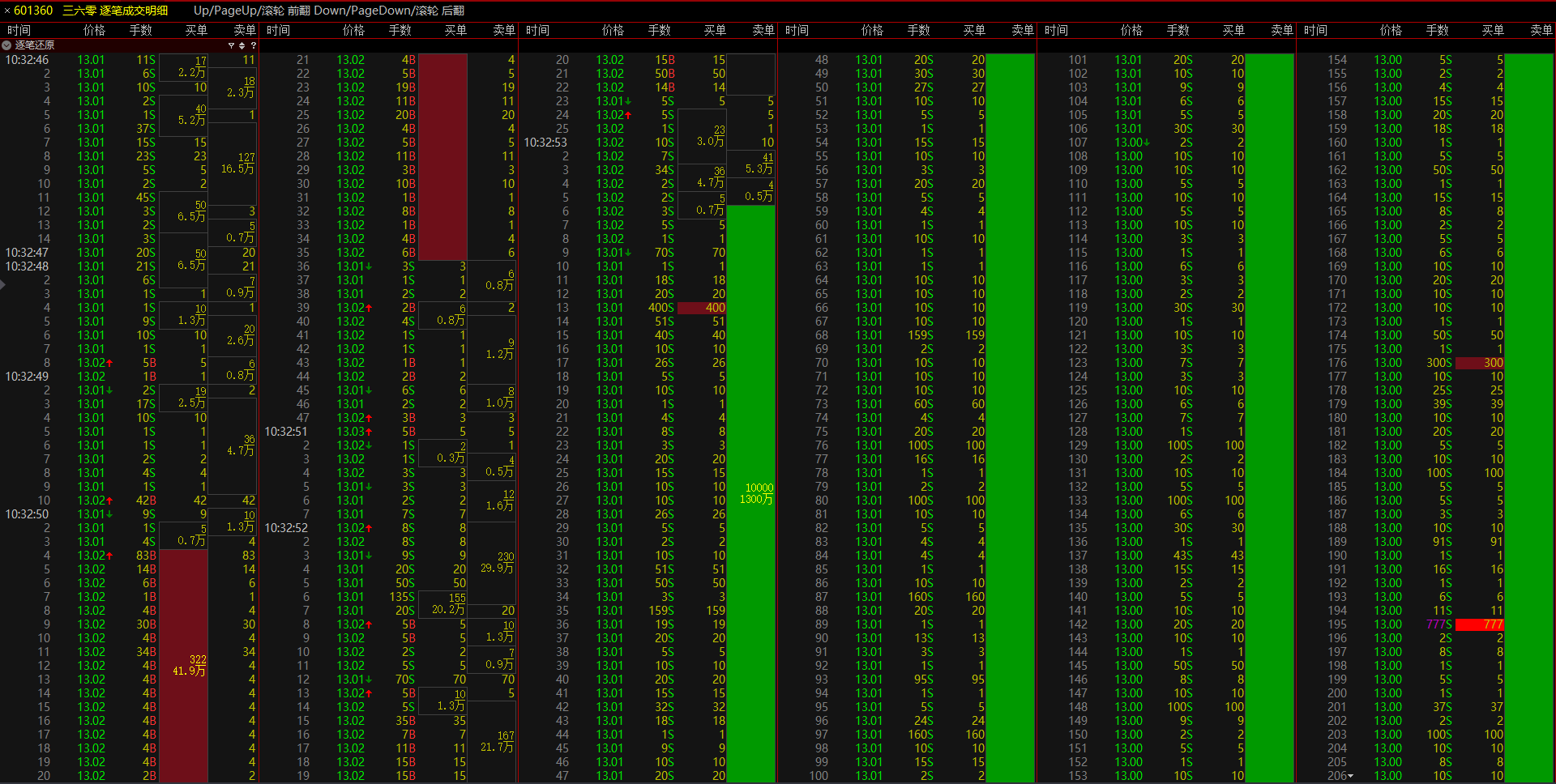The image size is (1556, 784).
Task: Select the 10:32:51 timestamp row
Action: [x=389, y=432]
